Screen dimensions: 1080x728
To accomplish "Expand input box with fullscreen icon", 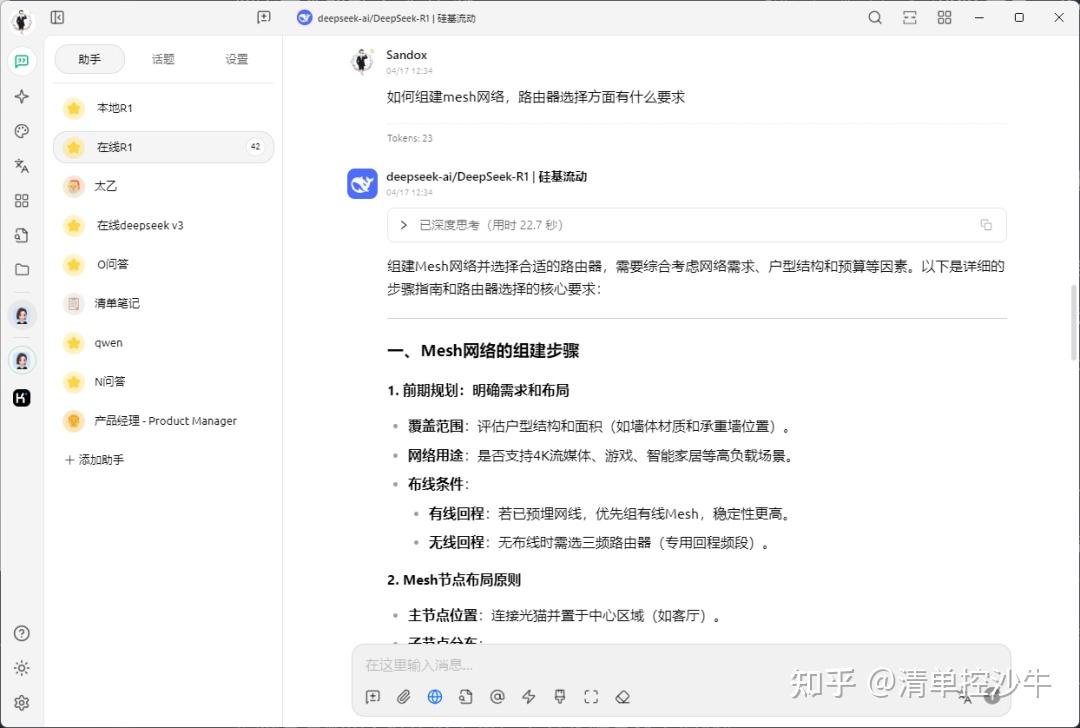I will 591,697.
